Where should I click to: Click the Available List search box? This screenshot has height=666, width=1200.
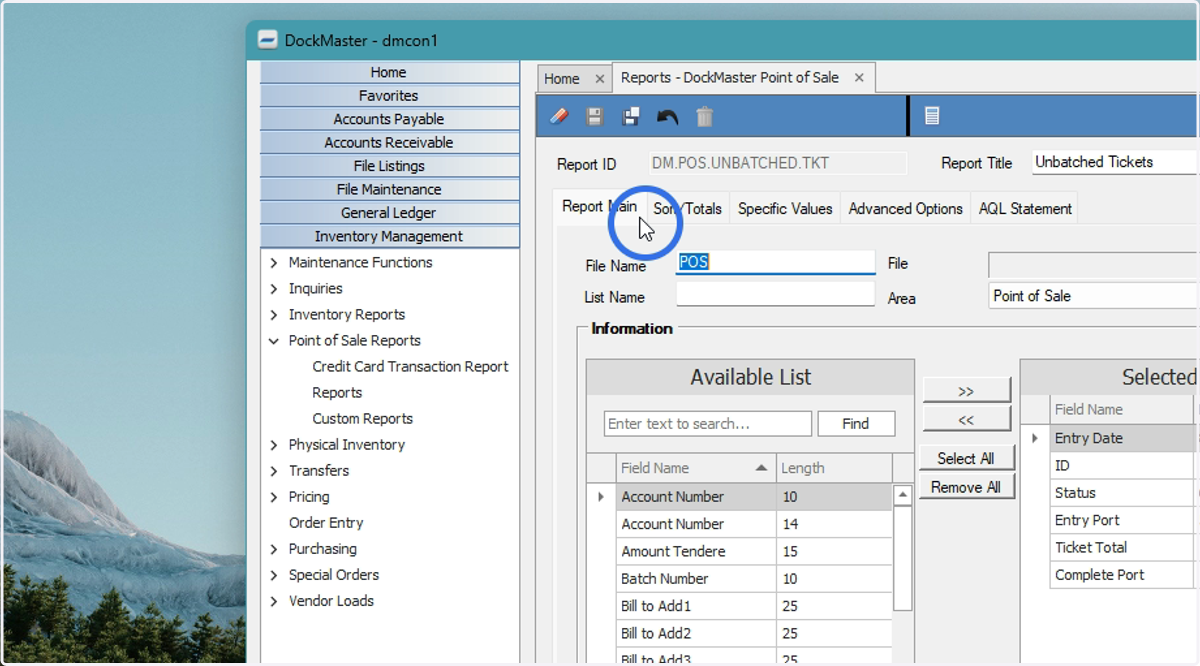point(708,424)
